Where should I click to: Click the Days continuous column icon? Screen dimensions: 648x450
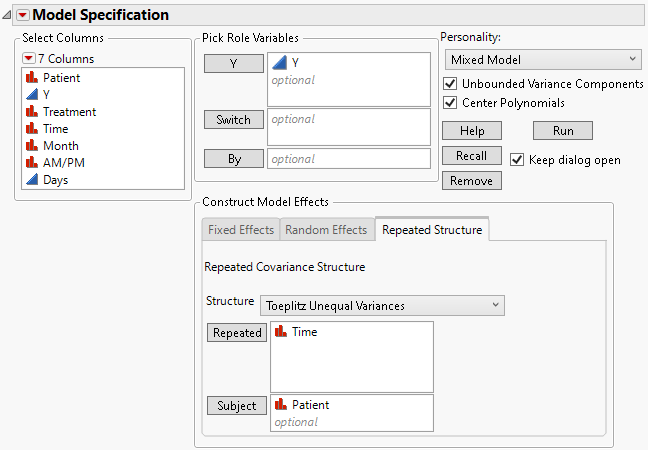pyautogui.click(x=31, y=180)
